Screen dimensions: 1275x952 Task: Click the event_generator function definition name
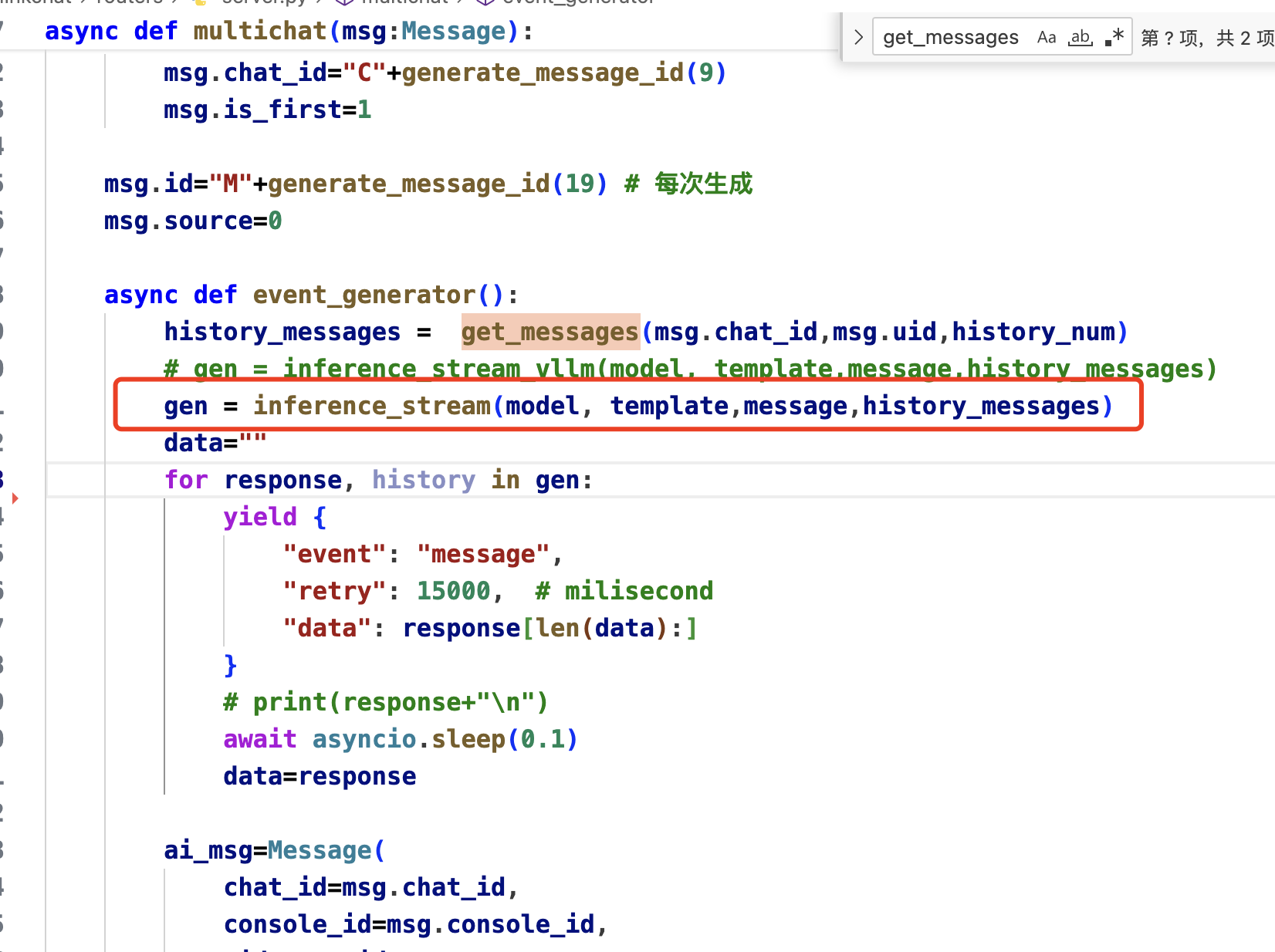[364, 295]
